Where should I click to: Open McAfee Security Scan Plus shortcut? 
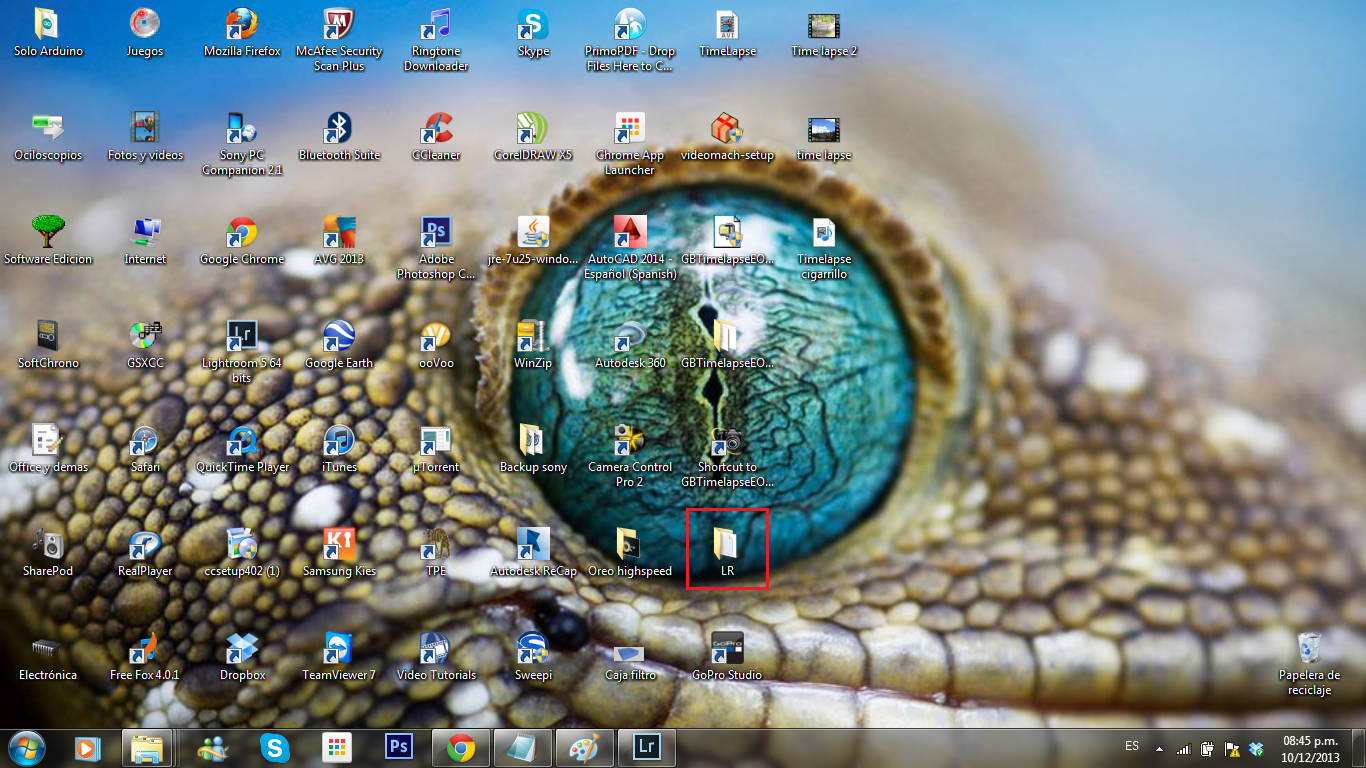point(339,40)
